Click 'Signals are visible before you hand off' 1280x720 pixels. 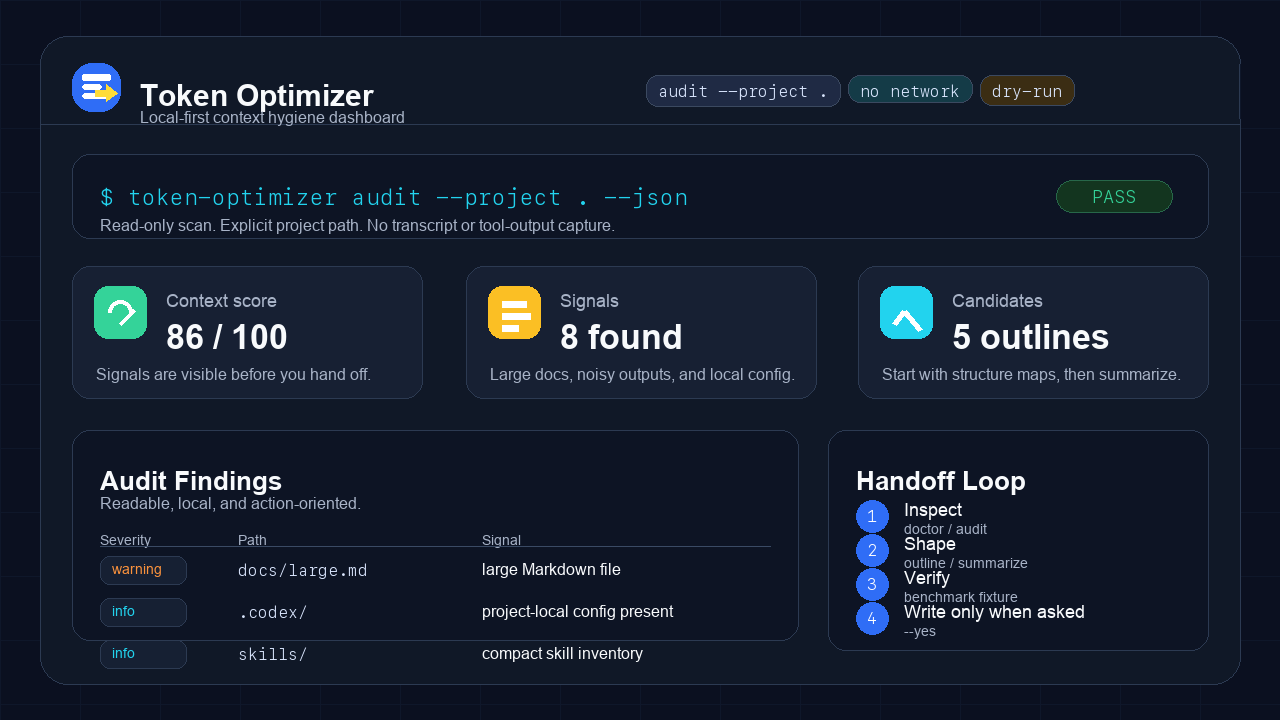233,375
